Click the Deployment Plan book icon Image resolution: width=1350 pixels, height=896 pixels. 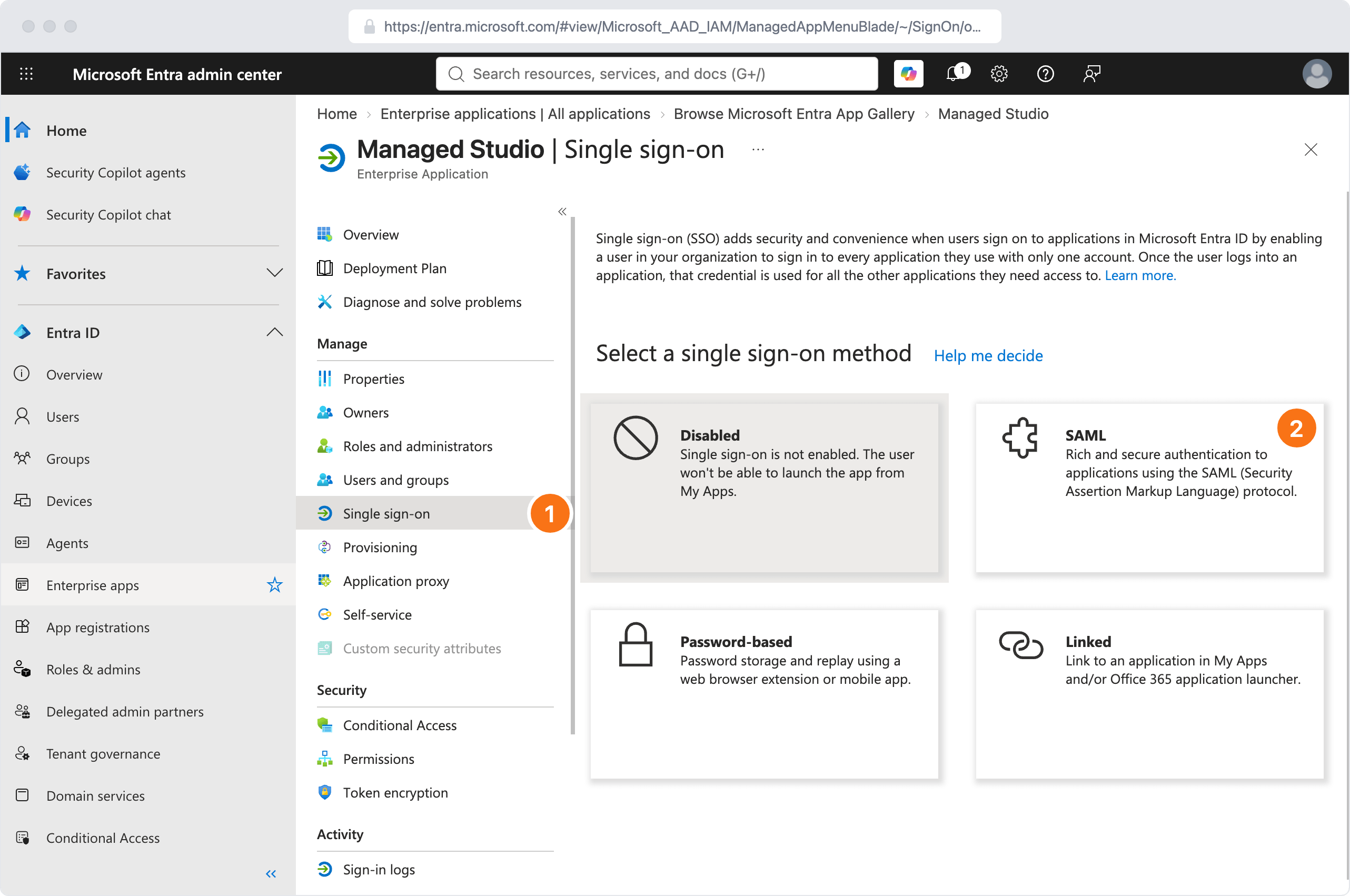[325, 268]
